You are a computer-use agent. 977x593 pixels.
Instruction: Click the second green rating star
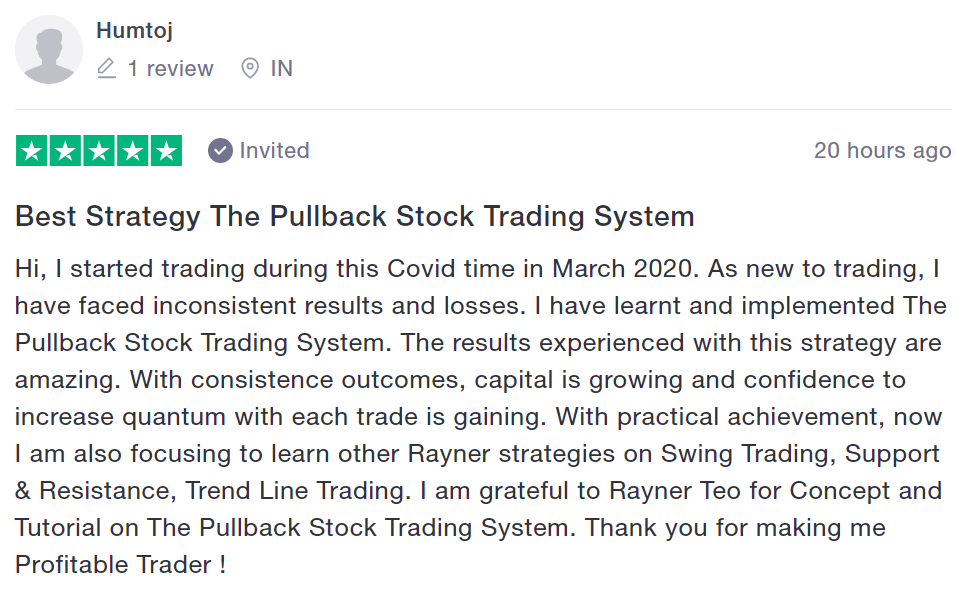pos(65,151)
